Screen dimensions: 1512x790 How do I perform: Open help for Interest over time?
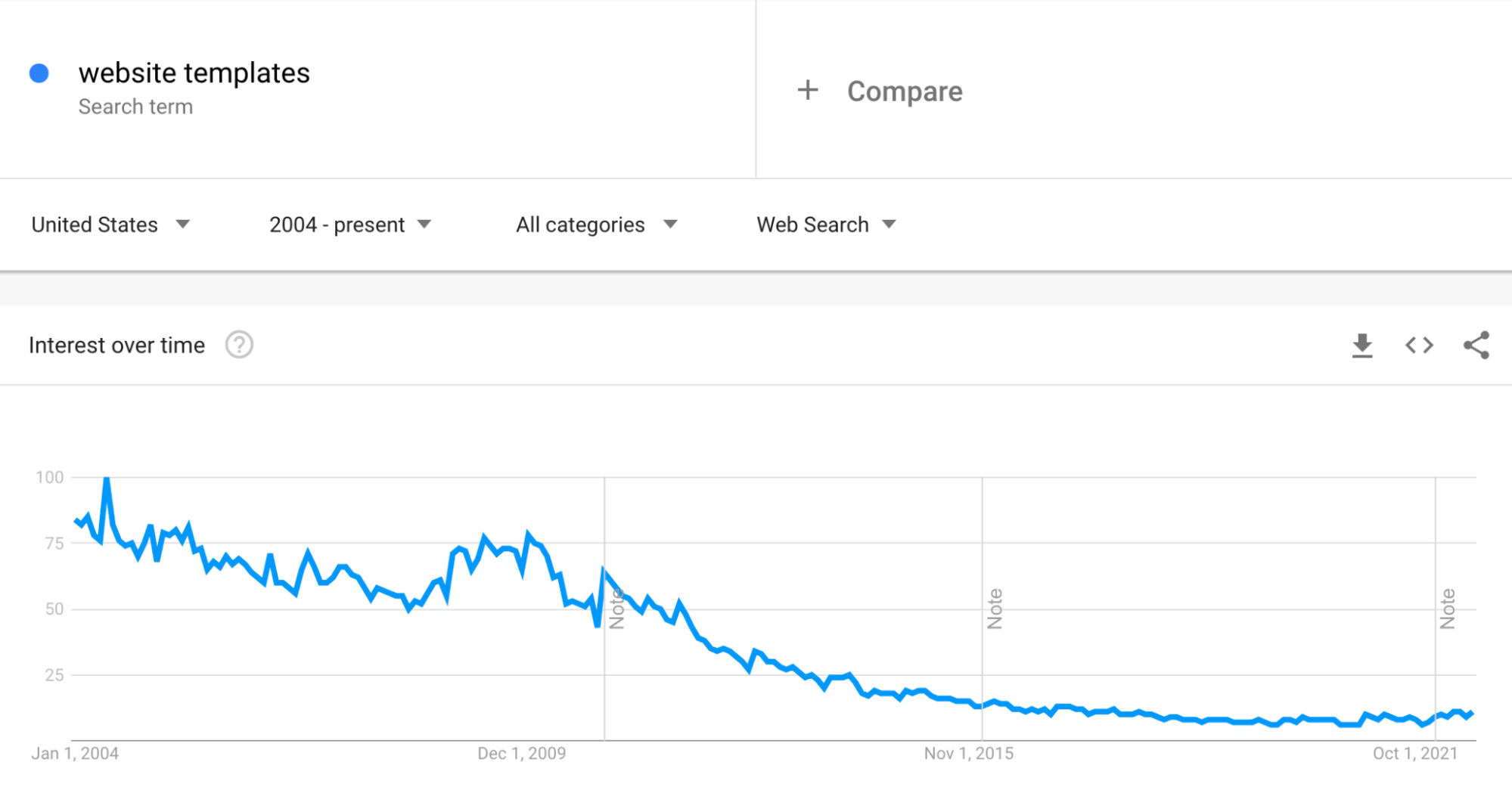point(239,345)
